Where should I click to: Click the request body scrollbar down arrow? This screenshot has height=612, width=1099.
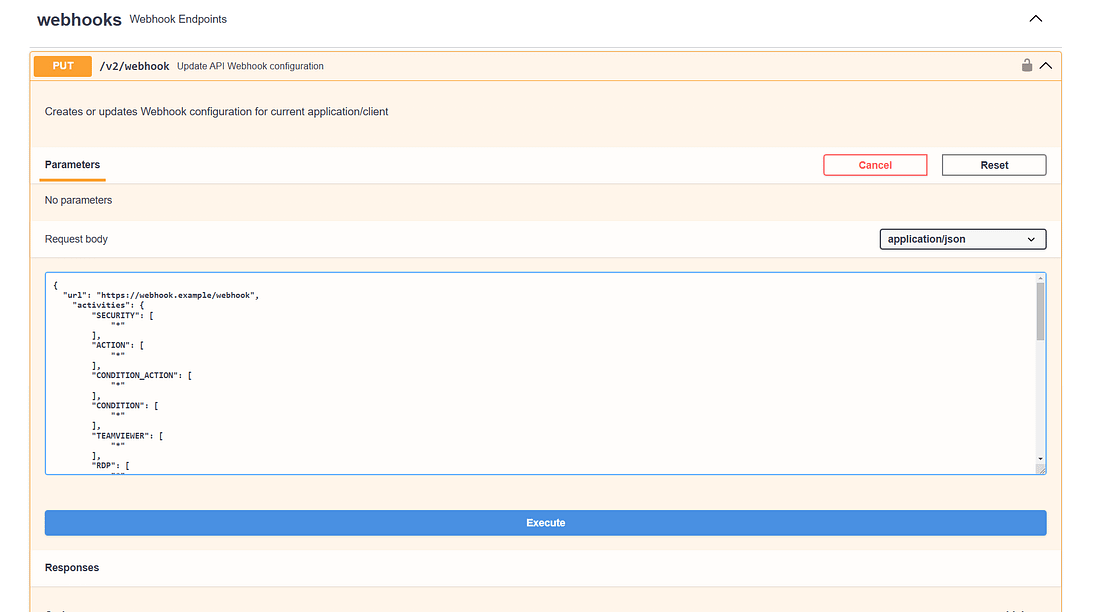[1040, 458]
